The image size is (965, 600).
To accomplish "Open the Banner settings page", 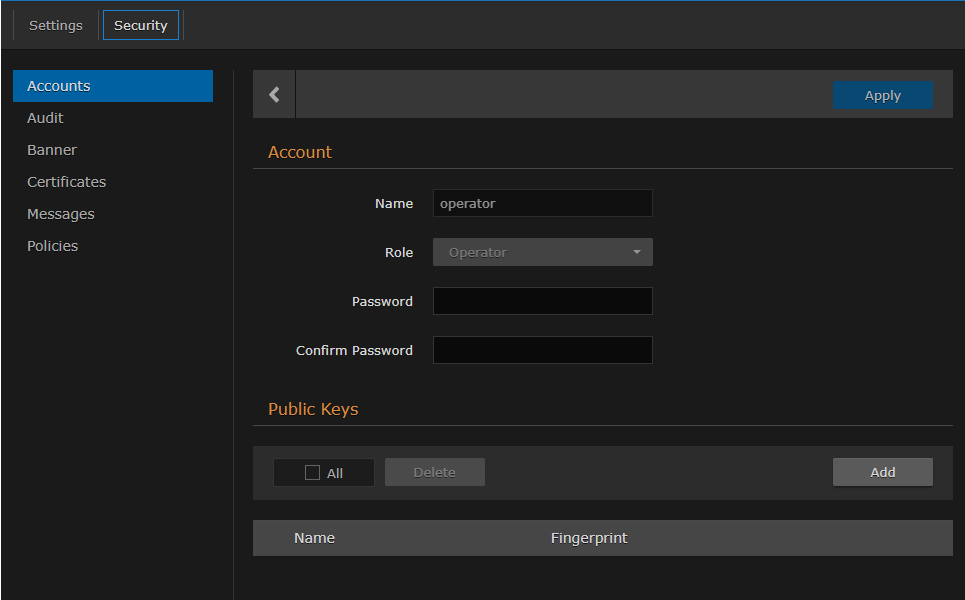I will (x=52, y=150).
